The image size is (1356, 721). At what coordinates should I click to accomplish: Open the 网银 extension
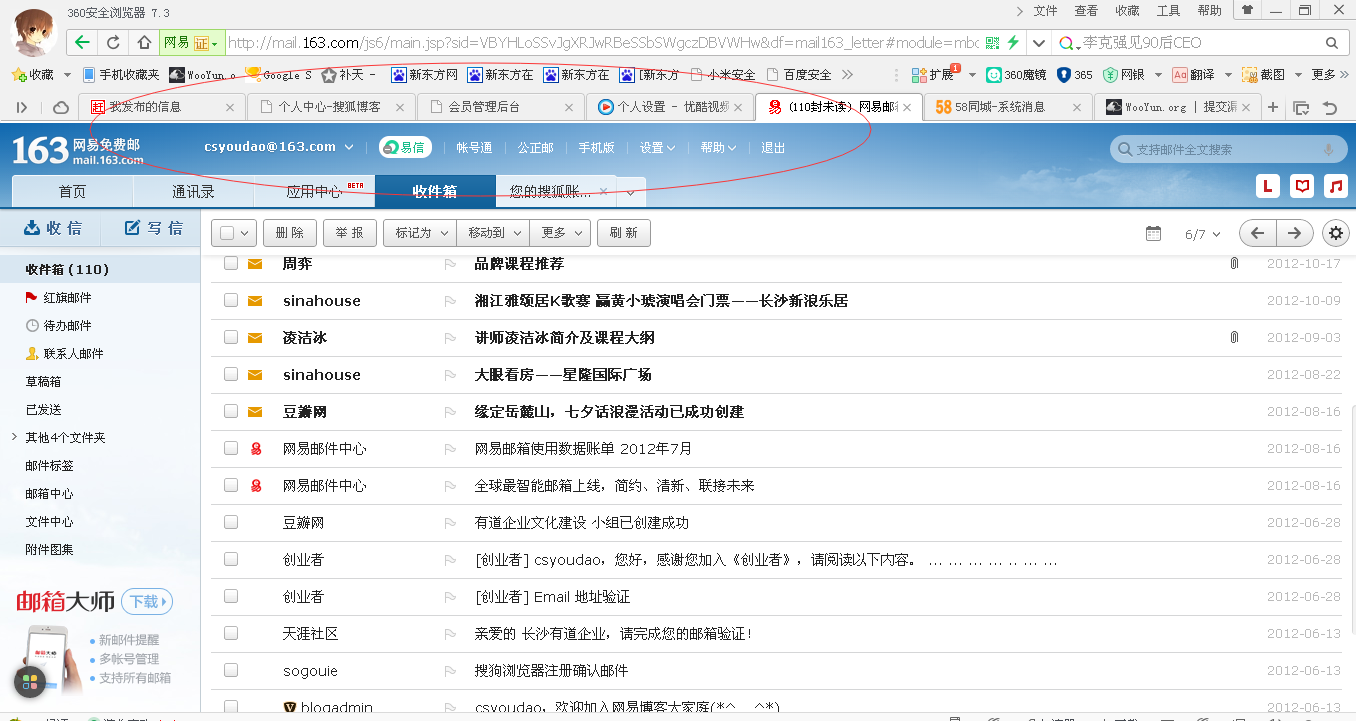(1124, 75)
